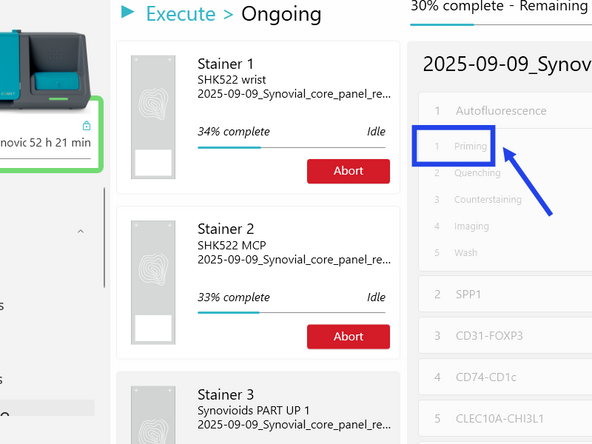Click the 52 h 21 min remaining time
This screenshot has width=592, height=444.
60,142
